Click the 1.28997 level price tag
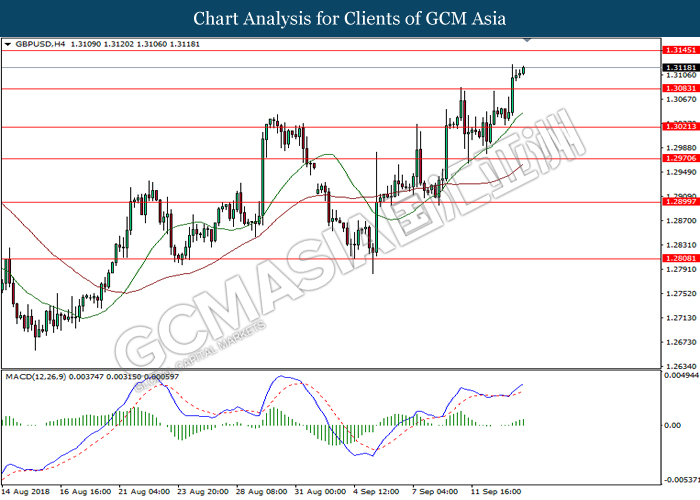The width and height of the screenshot is (700, 500). [681, 202]
